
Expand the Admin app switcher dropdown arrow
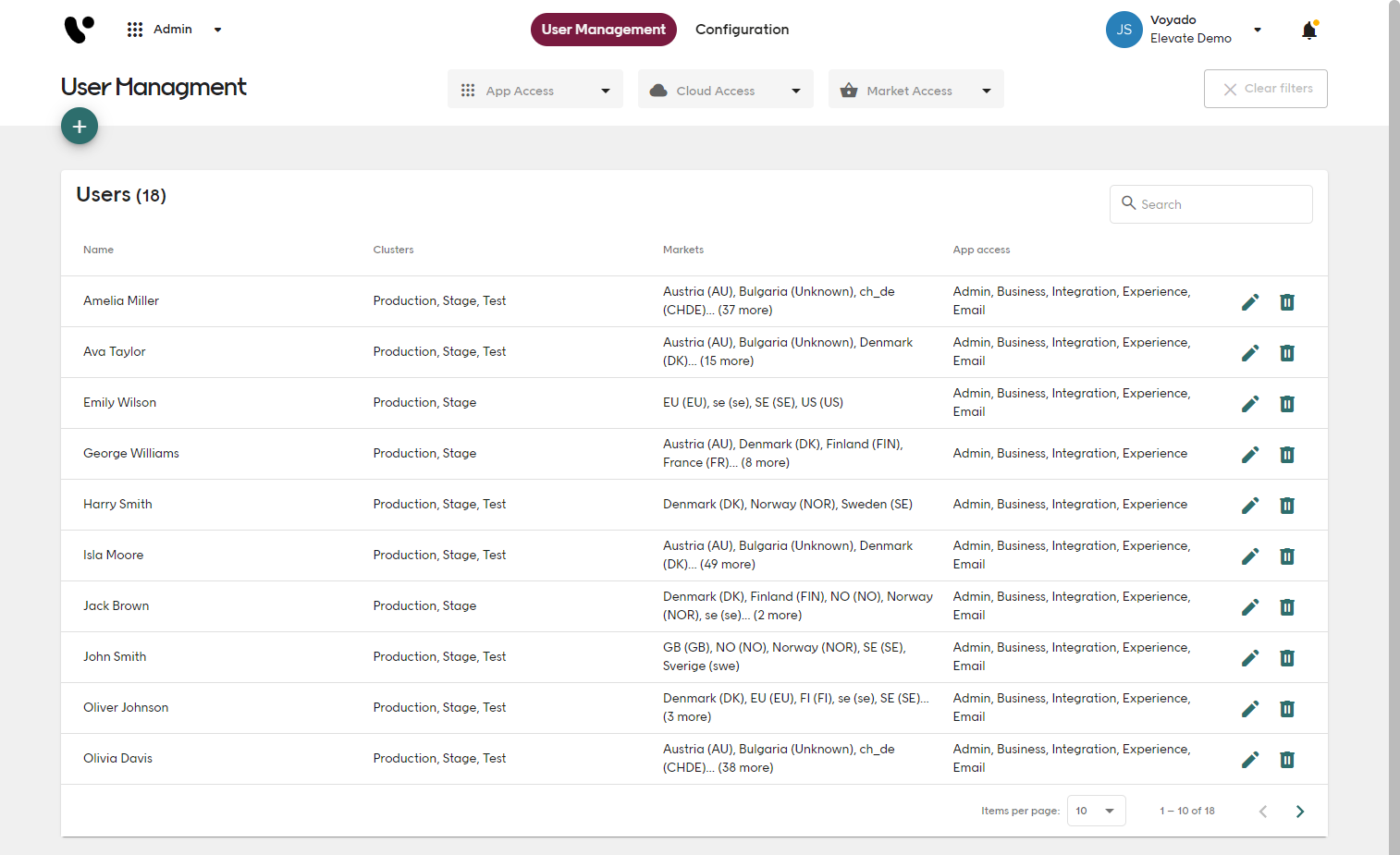(x=218, y=30)
